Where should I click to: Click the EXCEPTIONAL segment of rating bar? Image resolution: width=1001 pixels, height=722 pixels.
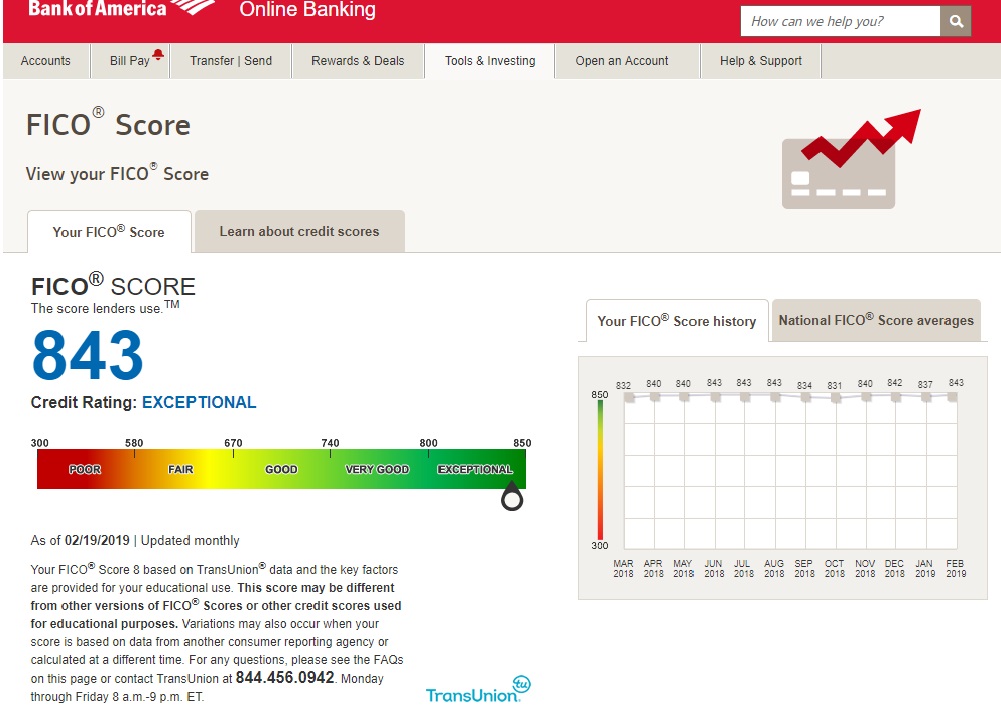[x=476, y=469]
